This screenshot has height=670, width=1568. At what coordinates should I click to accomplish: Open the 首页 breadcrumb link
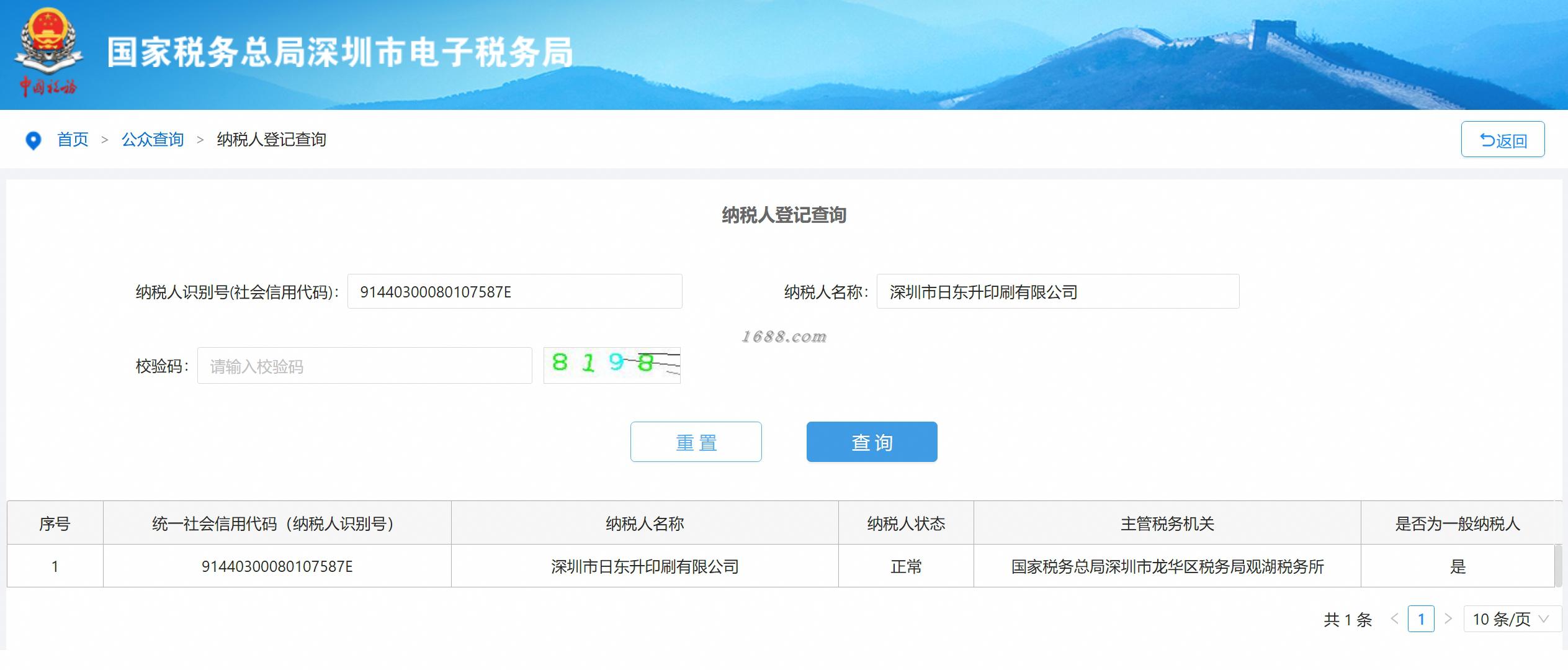(73, 140)
